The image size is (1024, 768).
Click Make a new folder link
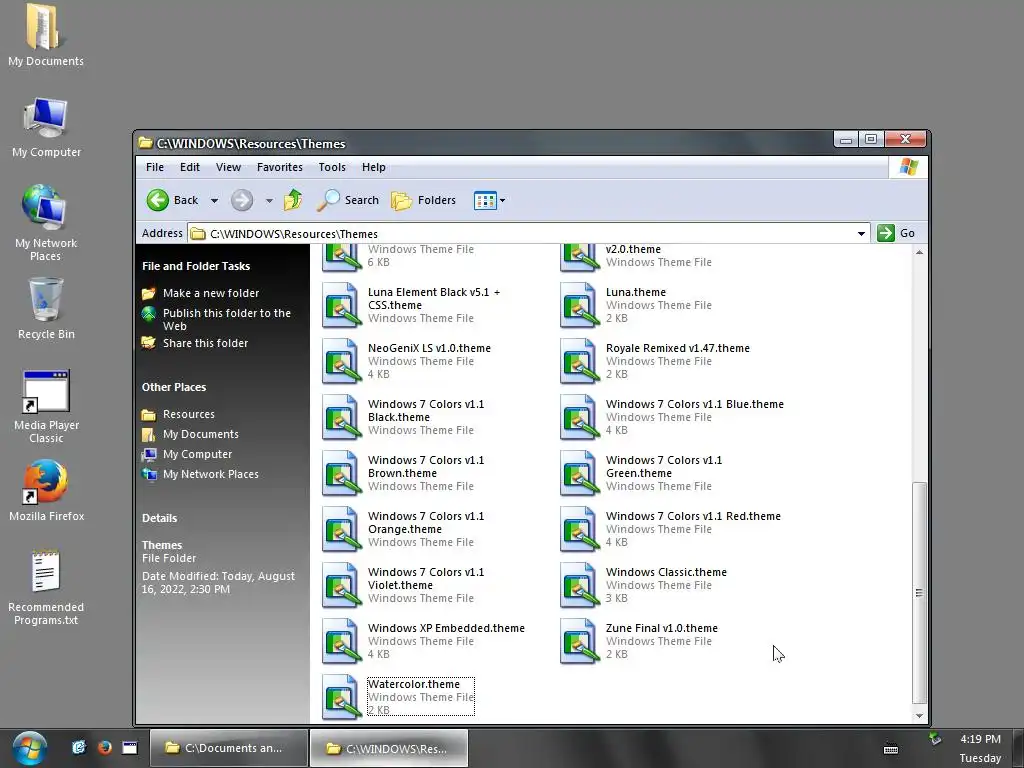[x=211, y=293]
